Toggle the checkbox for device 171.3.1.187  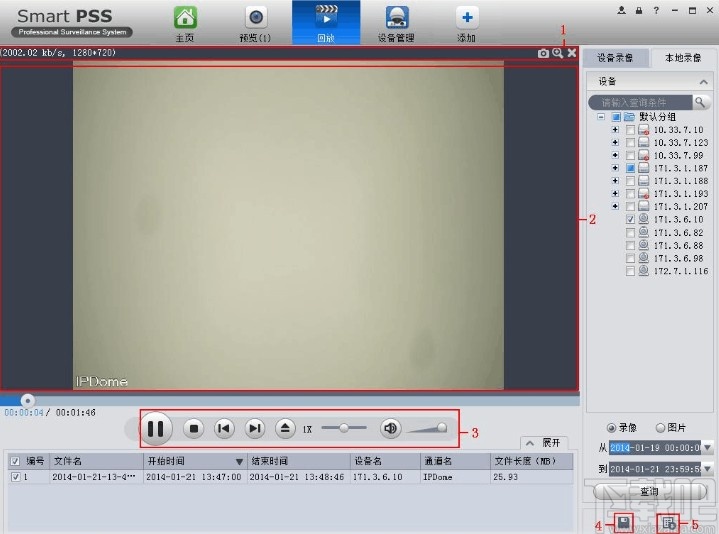click(631, 168)
